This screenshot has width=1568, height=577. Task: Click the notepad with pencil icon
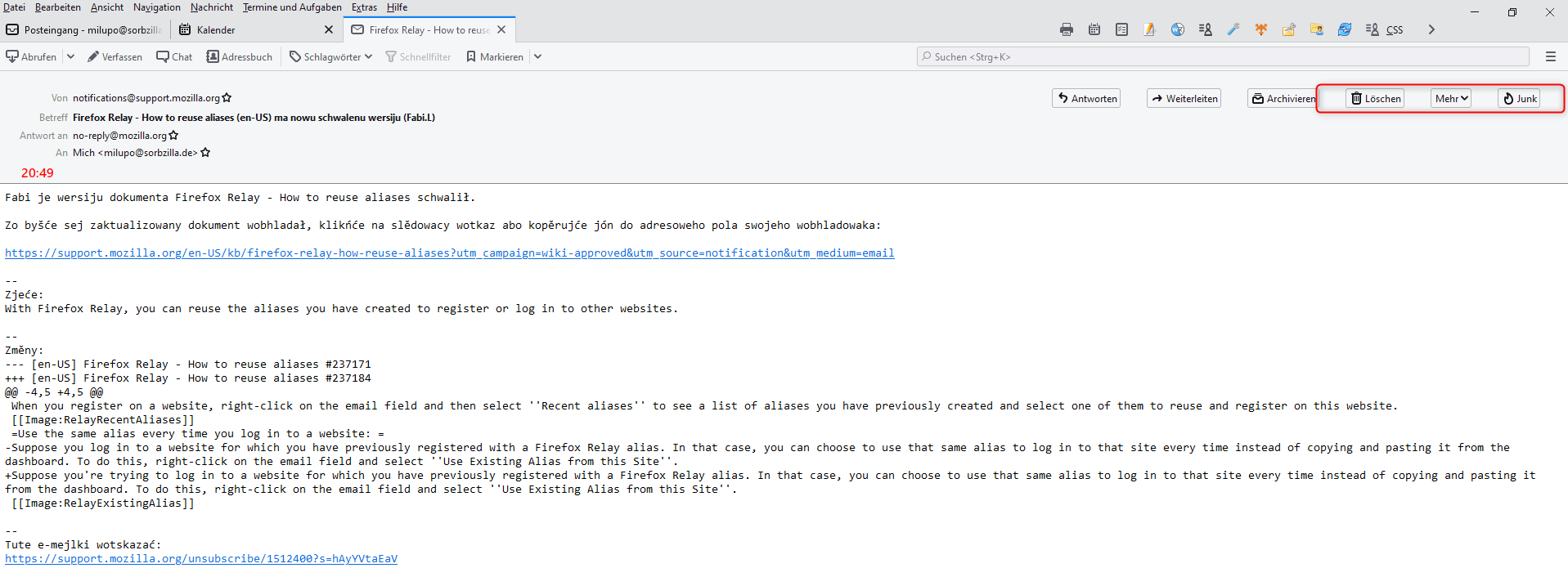[1149, 29]
